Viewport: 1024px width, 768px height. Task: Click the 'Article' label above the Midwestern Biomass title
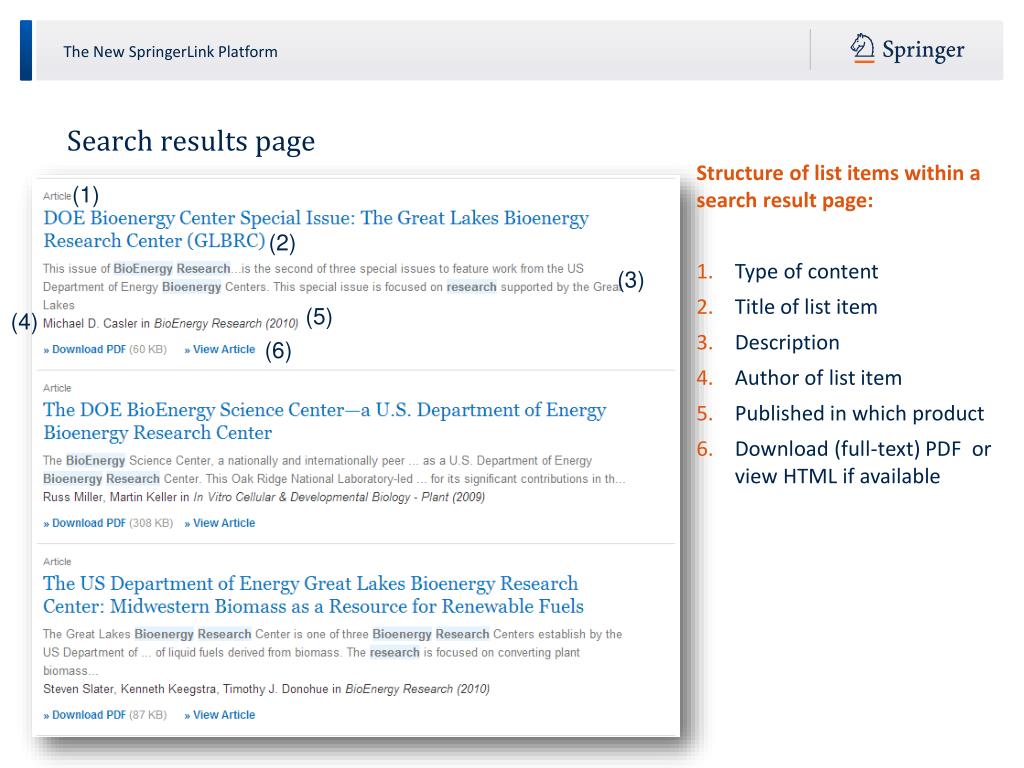[x=57, y=562]
